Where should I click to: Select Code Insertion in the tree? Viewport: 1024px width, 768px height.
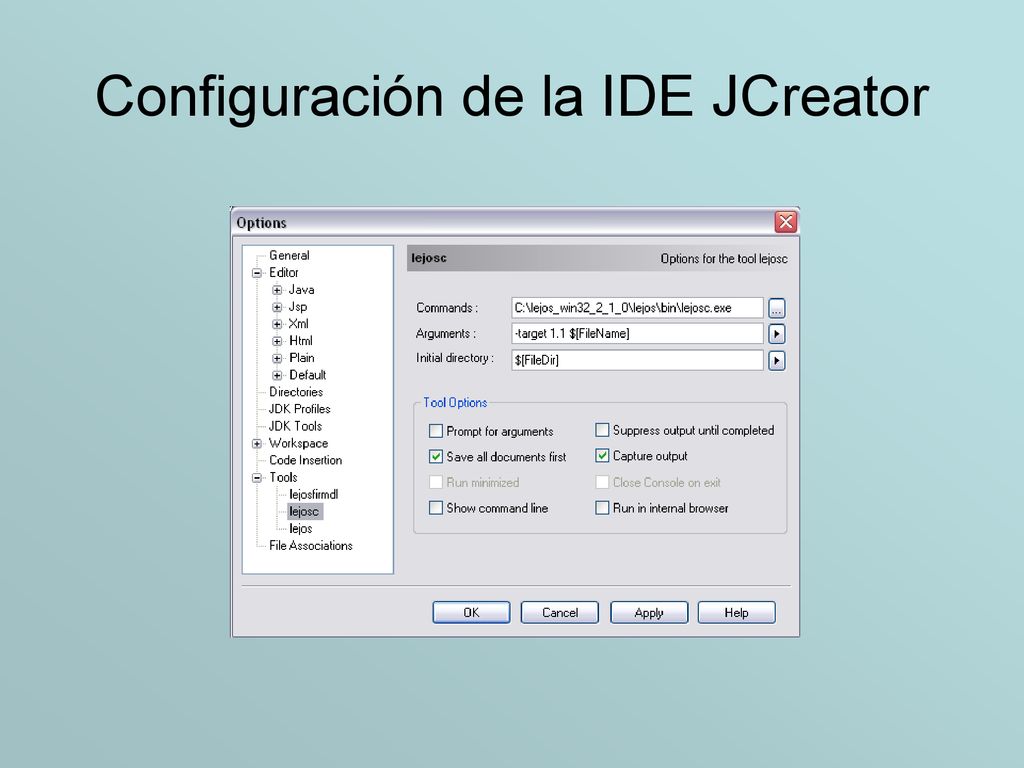pyautogui.click(x=306, y=460)
